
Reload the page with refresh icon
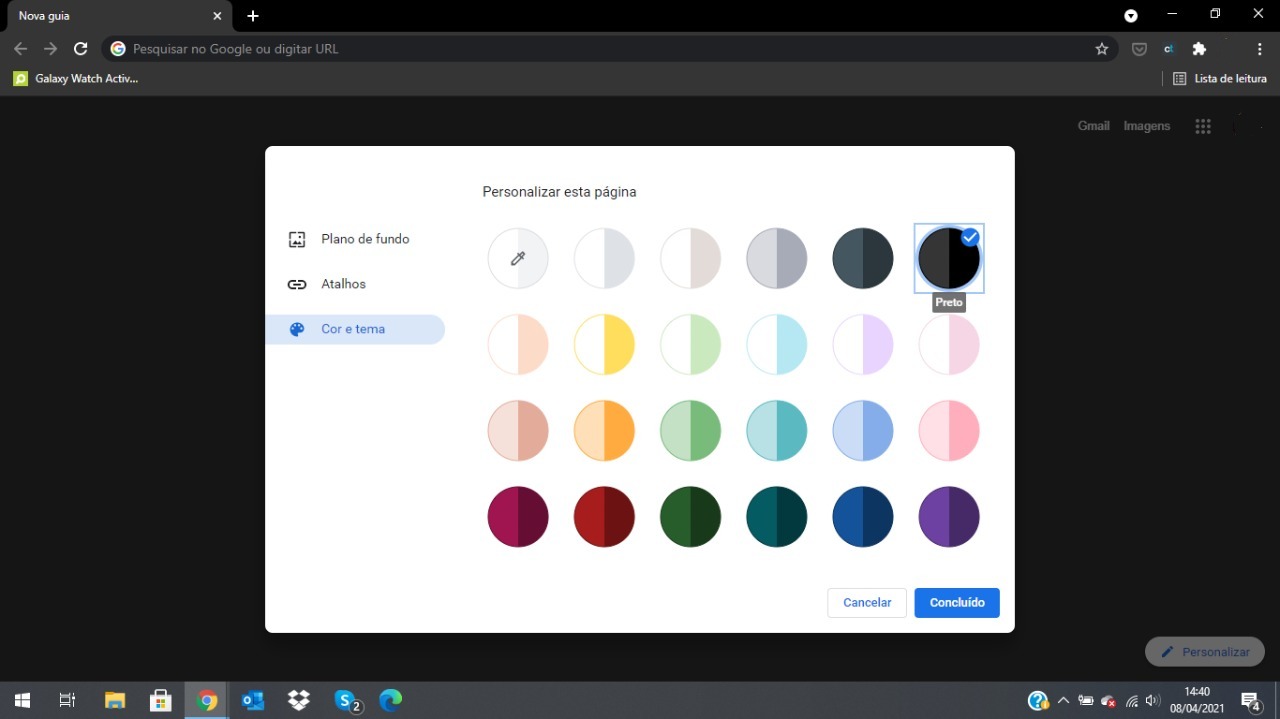[x=81, y=49]
